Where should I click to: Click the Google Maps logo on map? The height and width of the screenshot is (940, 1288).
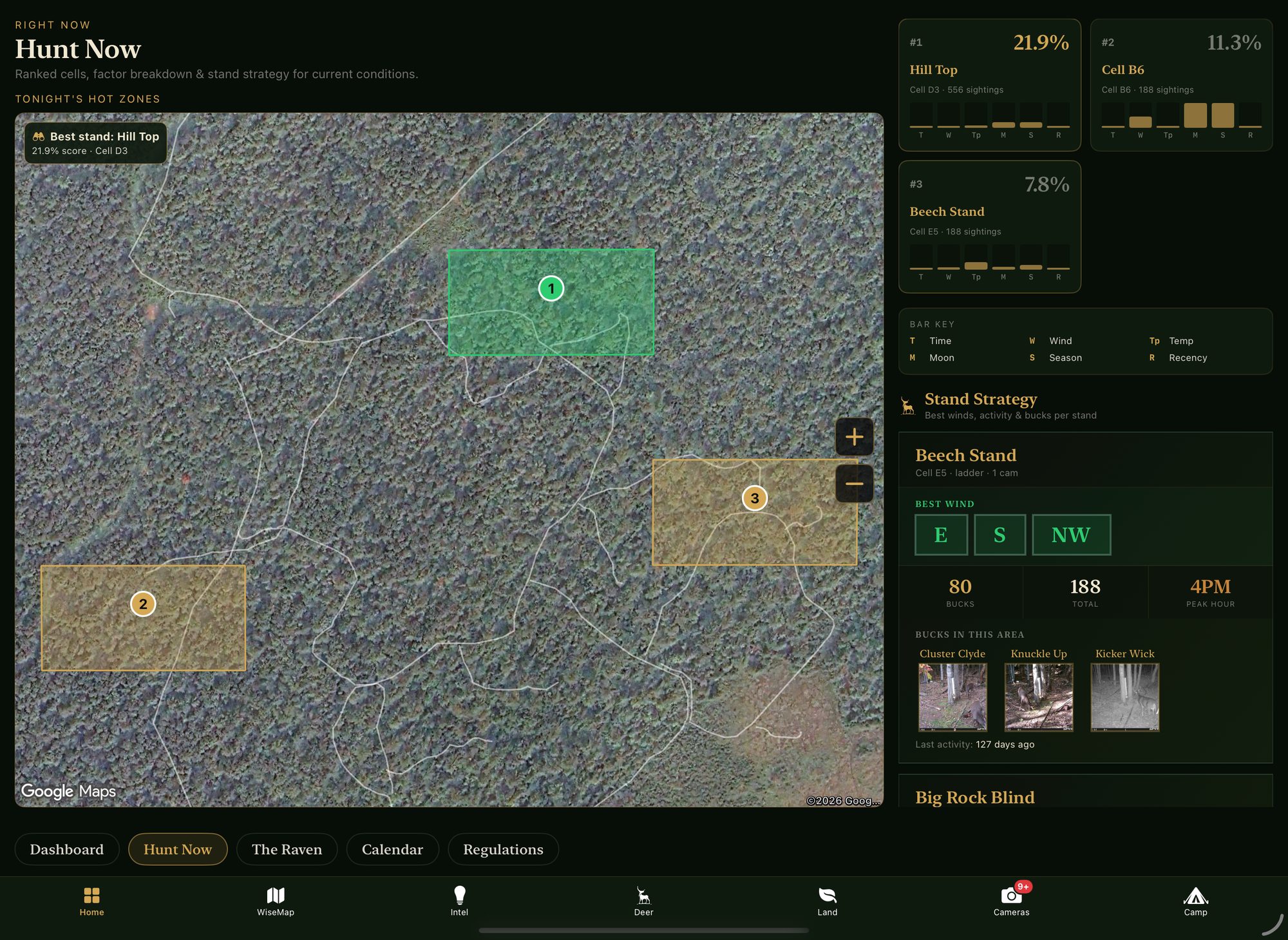click(x=68, y=791)
